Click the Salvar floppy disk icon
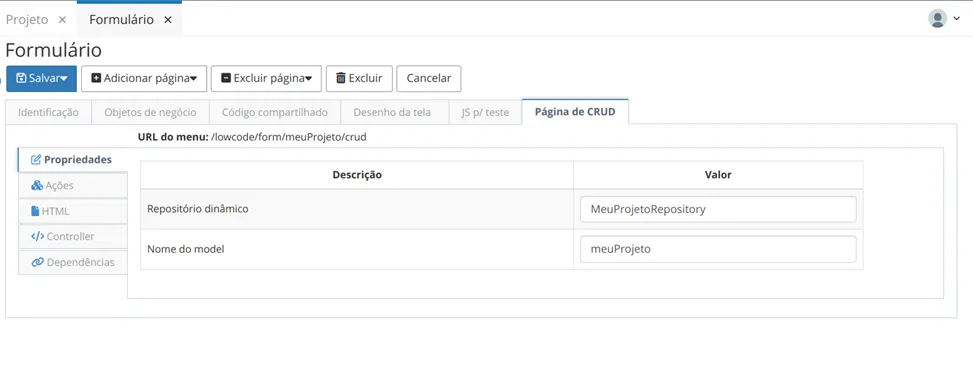This screenshot has height=385, width=973. [x=21, y=78]
